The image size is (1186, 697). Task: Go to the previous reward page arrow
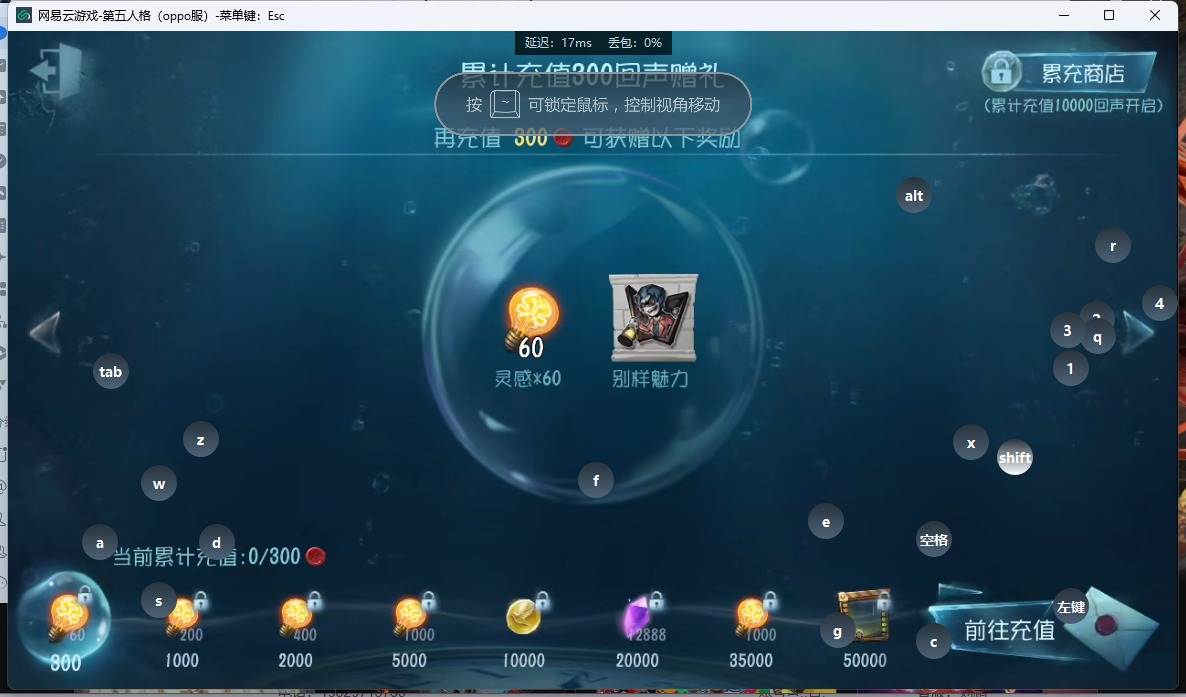[45, 333]
